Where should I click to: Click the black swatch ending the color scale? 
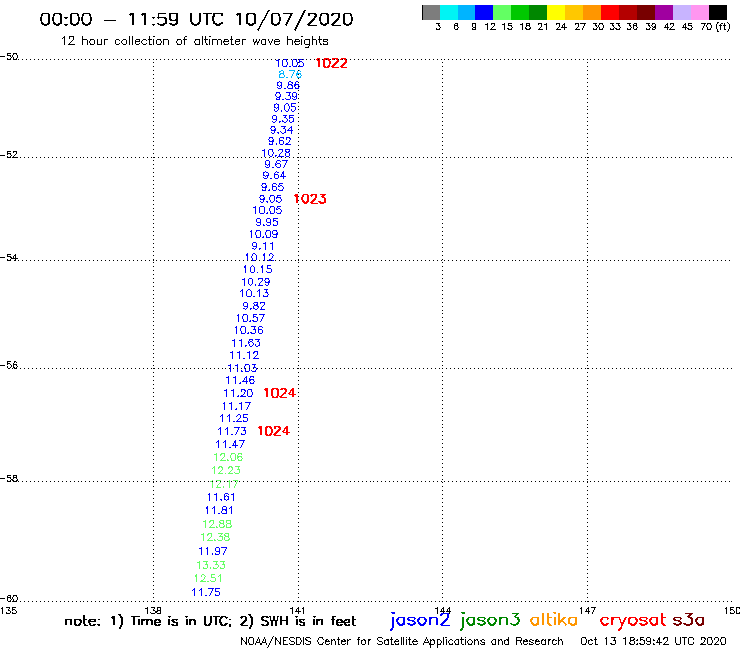pos(718,12)
